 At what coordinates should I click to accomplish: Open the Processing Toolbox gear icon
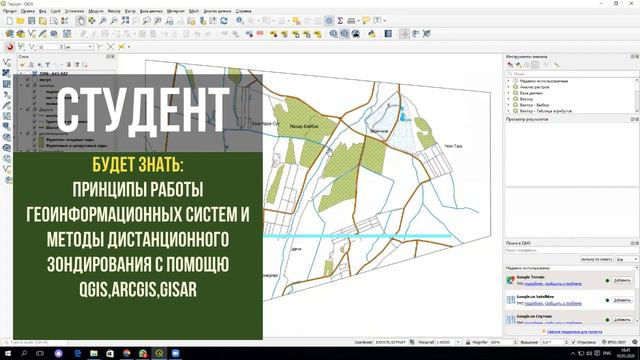(329, 21)
